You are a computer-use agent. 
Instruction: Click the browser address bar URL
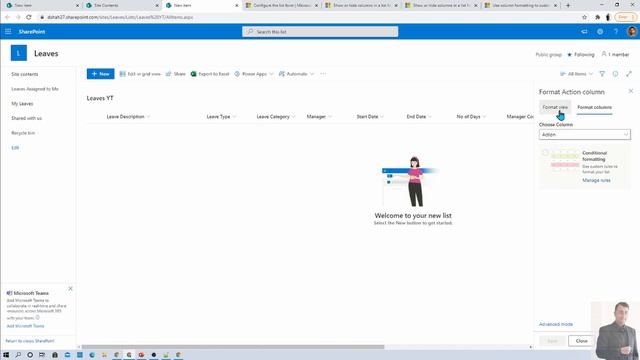120,17
